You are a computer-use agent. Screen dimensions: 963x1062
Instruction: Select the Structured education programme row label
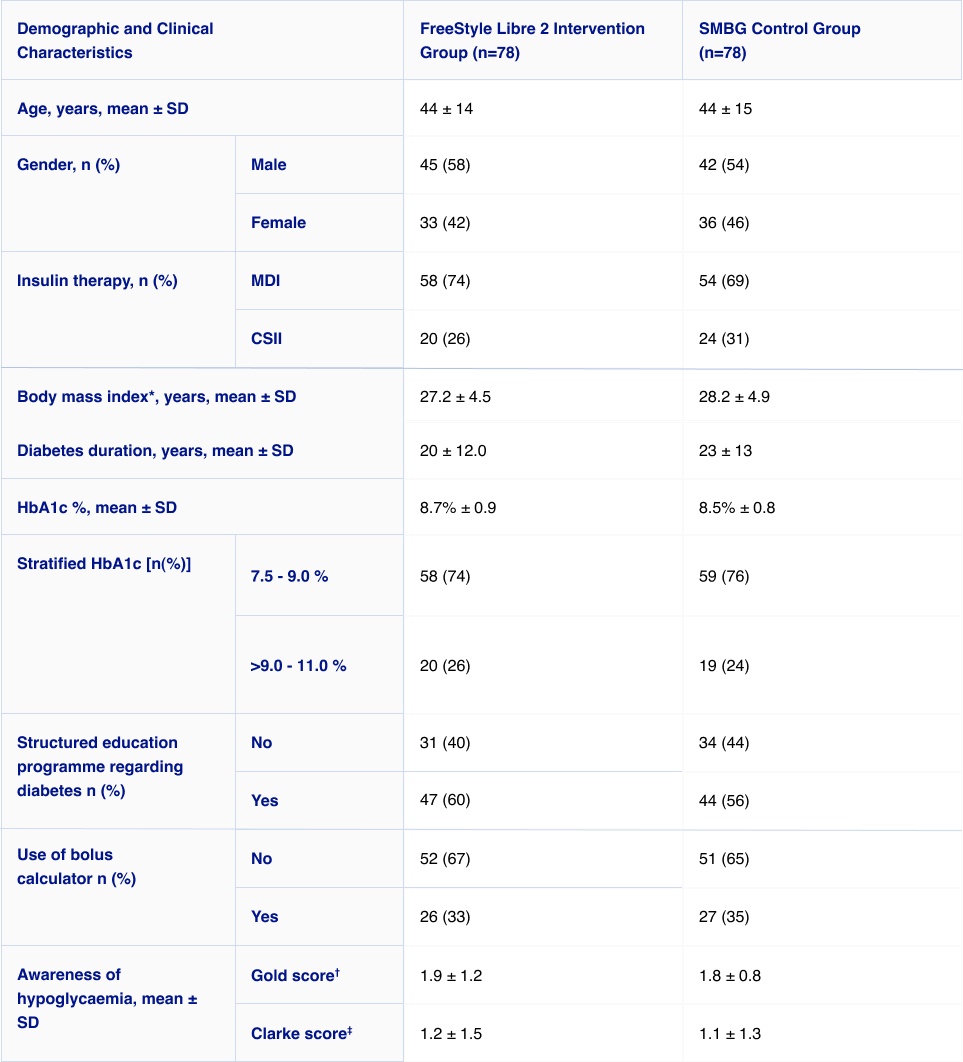(x=100, y=767)
